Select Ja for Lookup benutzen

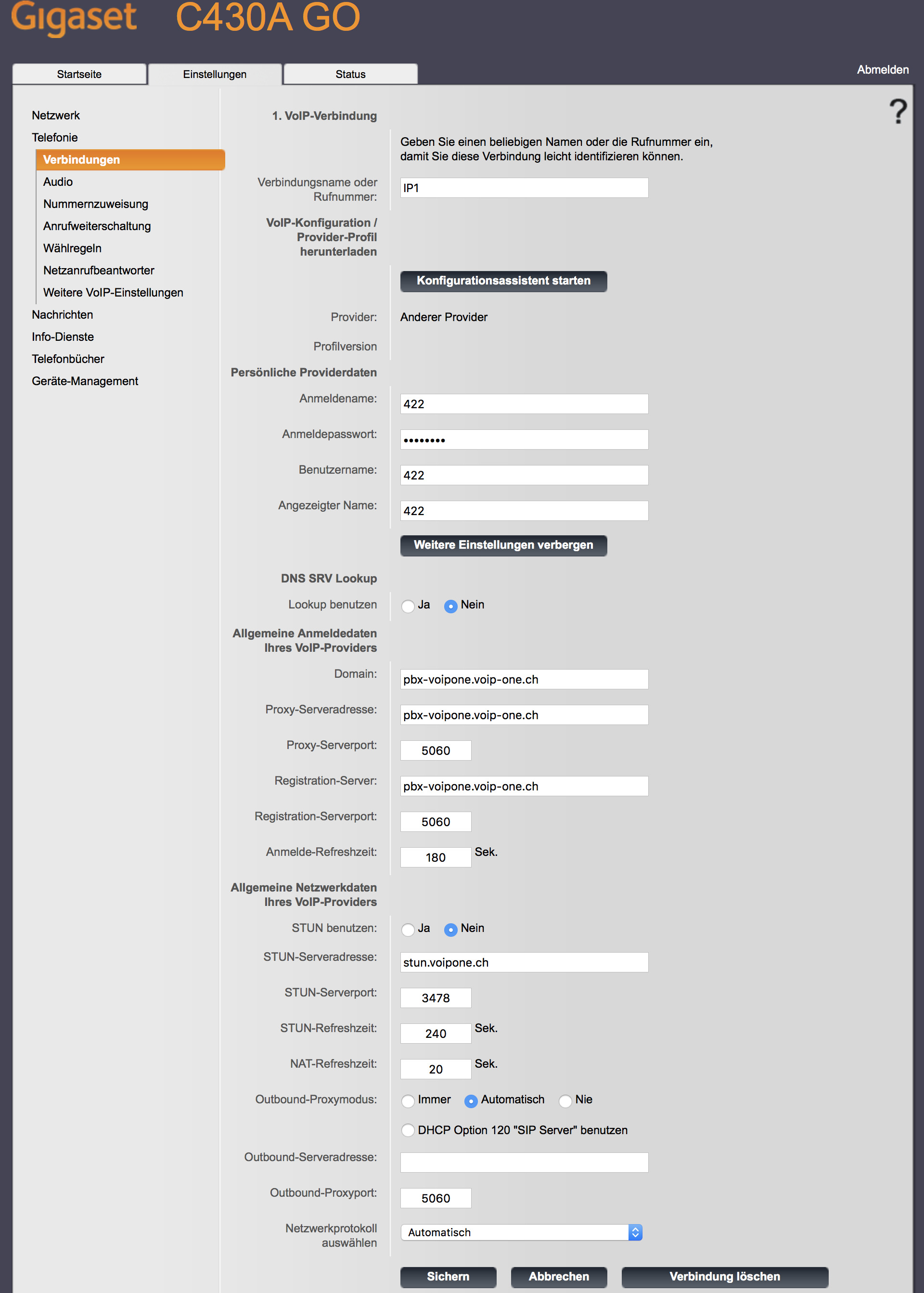tap(408, 606)
